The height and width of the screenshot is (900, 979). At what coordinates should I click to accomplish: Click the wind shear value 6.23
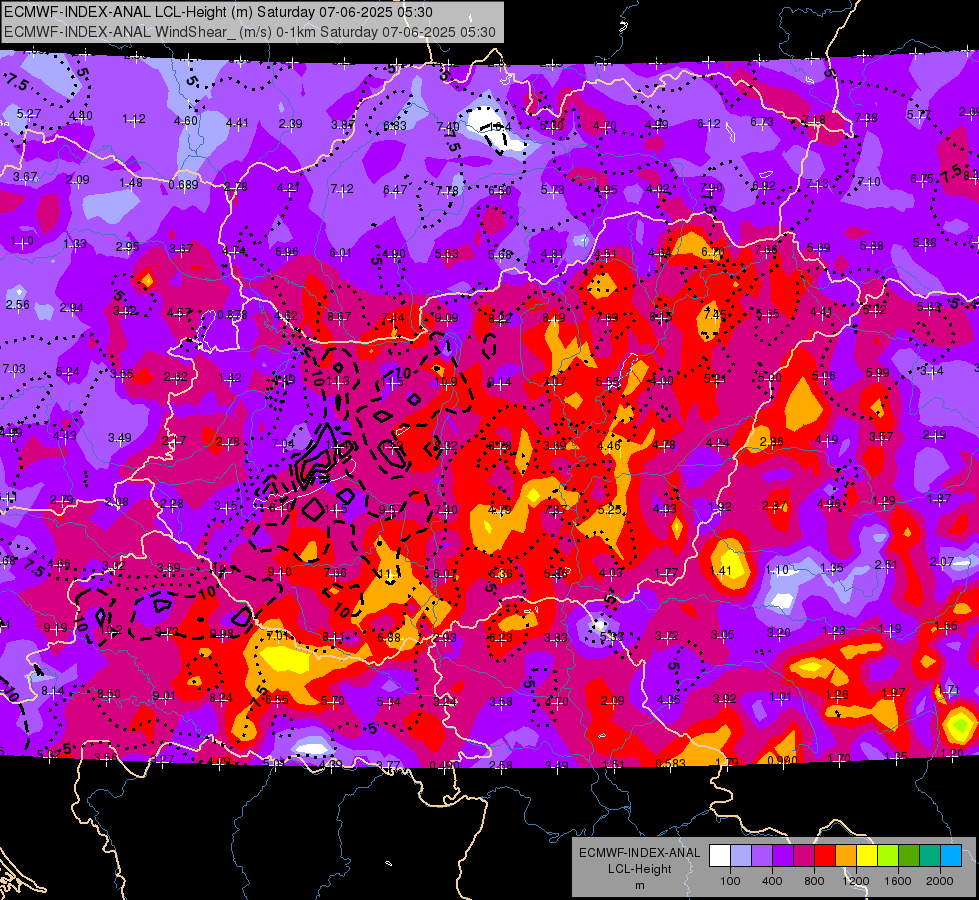click(501, 638)
